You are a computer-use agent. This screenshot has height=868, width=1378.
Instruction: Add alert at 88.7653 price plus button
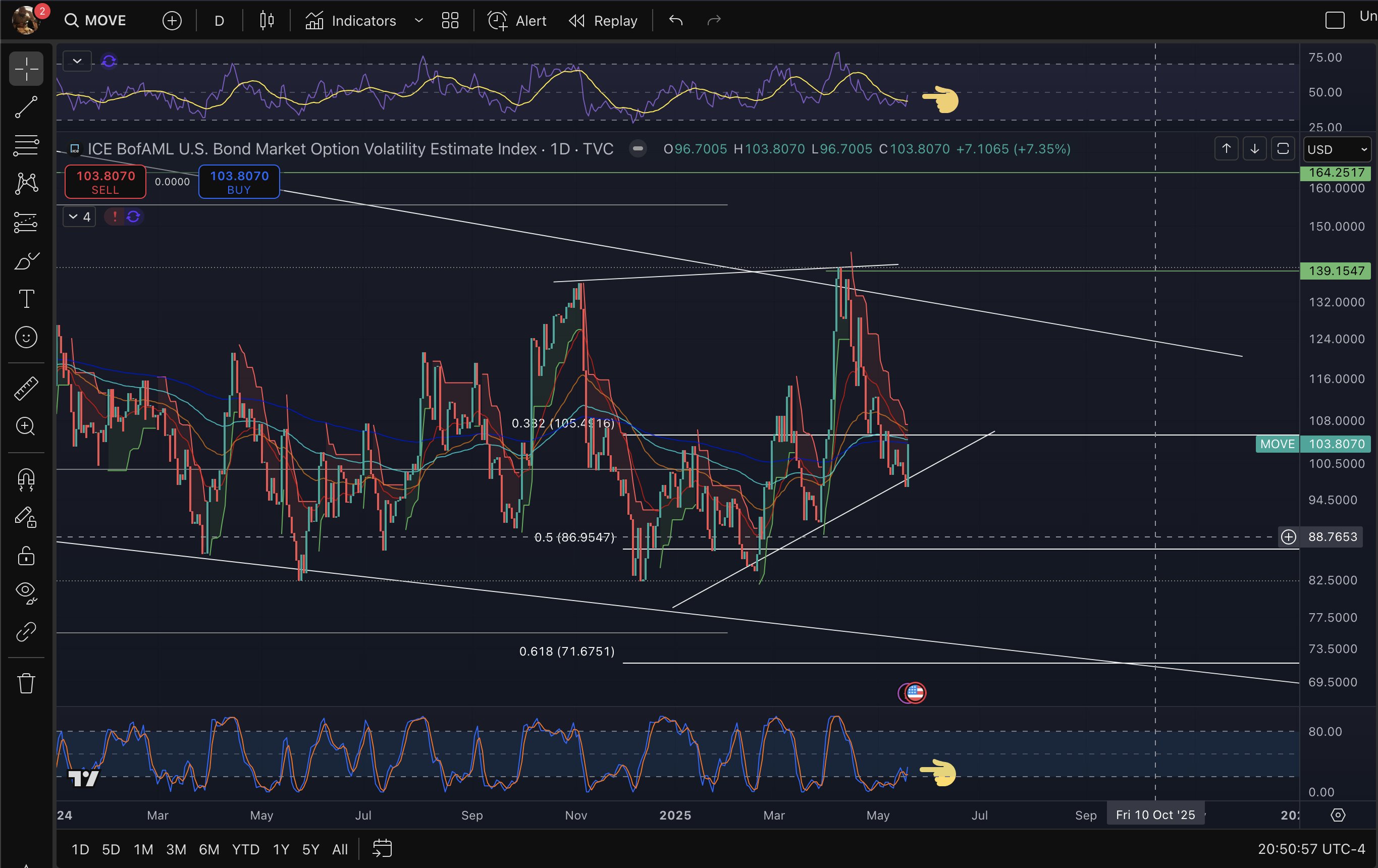(1289, 537)
